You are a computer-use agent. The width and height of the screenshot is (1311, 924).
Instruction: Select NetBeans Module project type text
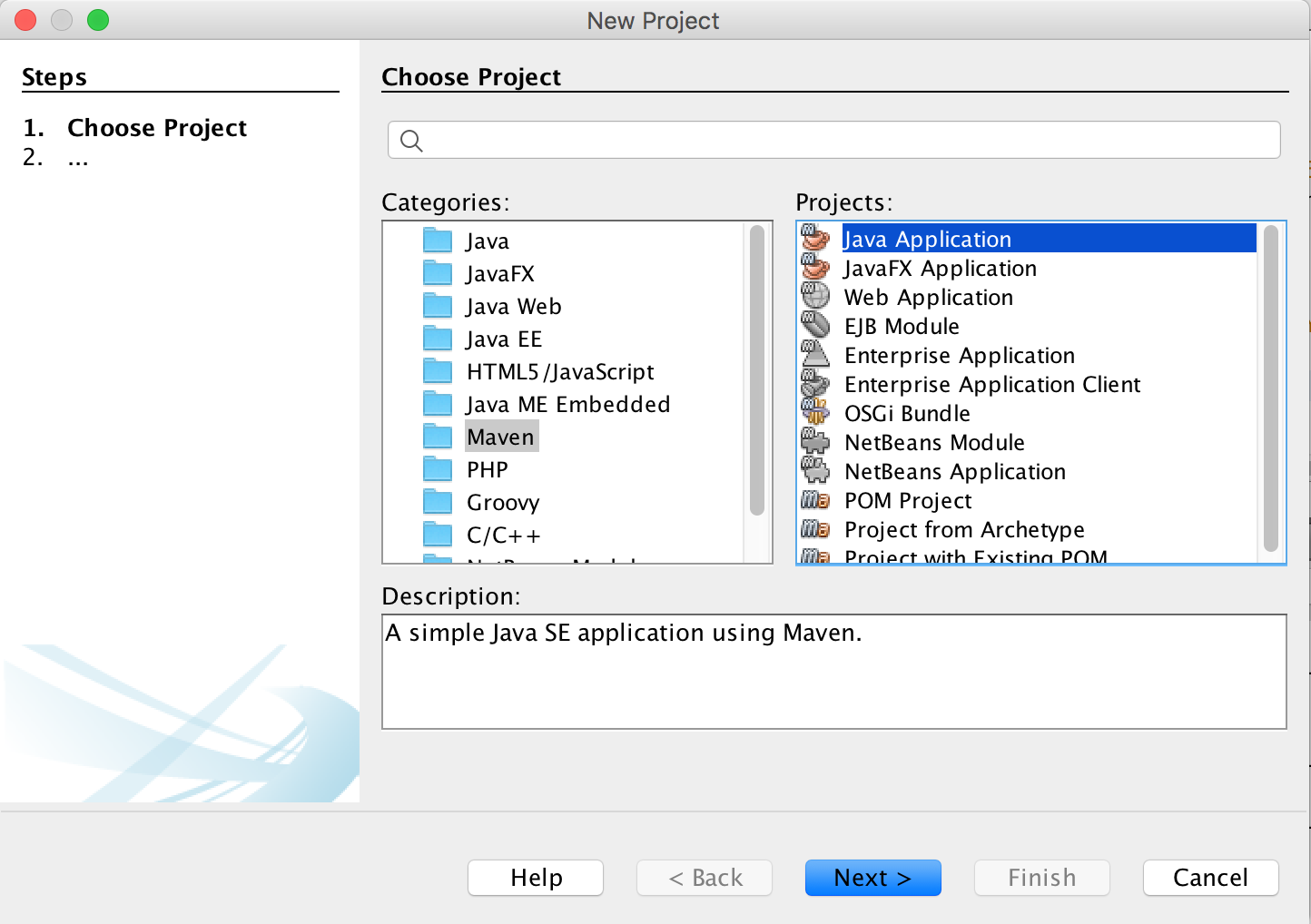pyautogui.click(x=934, y=443)
